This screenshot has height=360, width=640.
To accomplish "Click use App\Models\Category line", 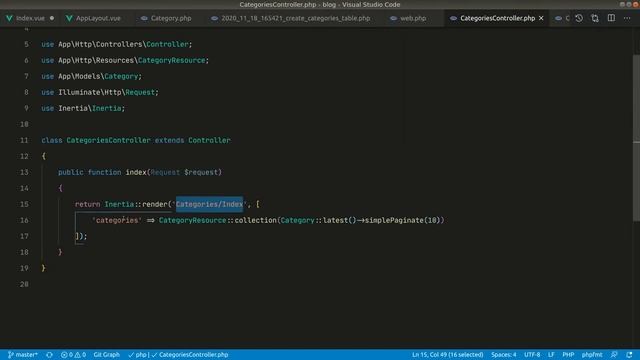I will click(91, 76).
